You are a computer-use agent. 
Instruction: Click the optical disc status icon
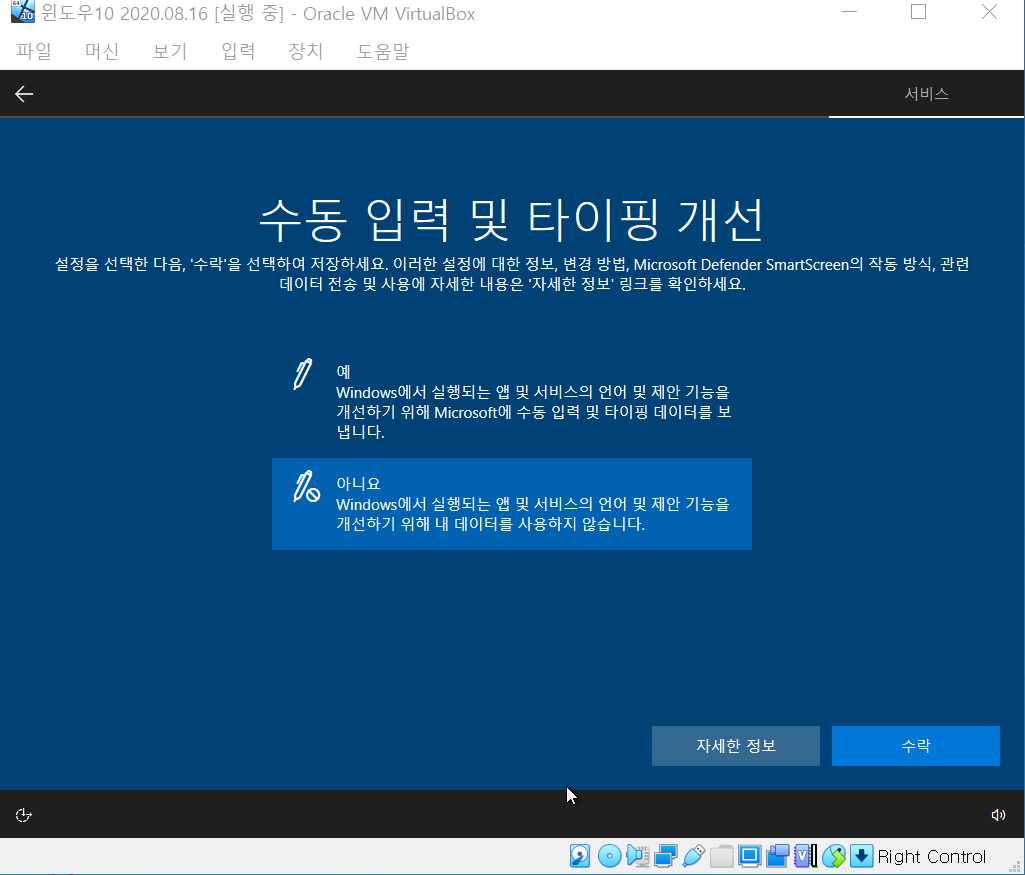tap(609, 856)
